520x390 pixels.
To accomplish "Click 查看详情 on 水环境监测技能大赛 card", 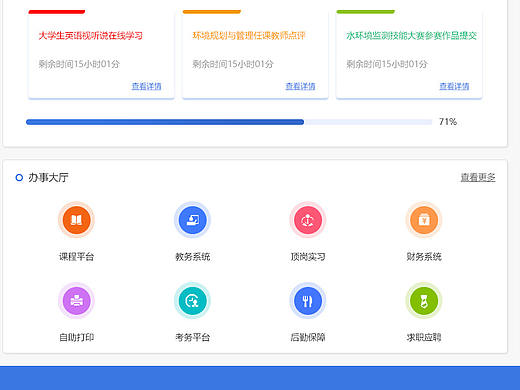I will click(454, 86).
